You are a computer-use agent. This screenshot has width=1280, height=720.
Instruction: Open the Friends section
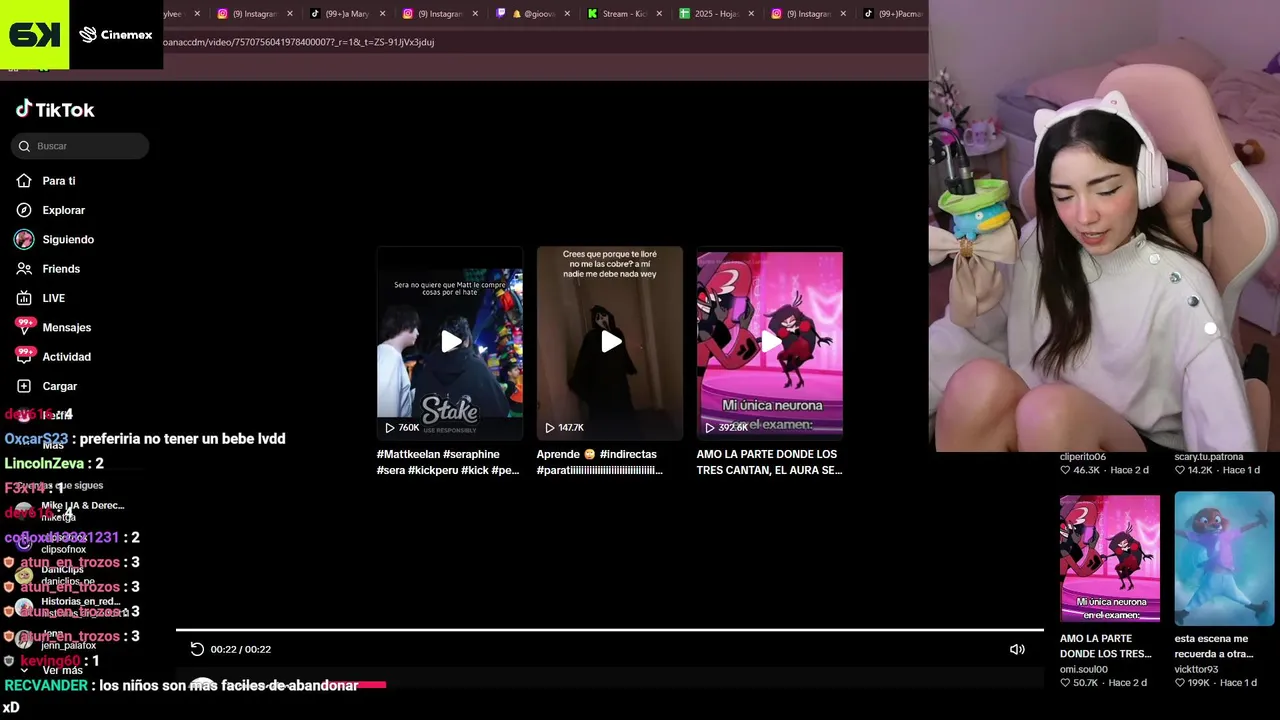point(48,269)
